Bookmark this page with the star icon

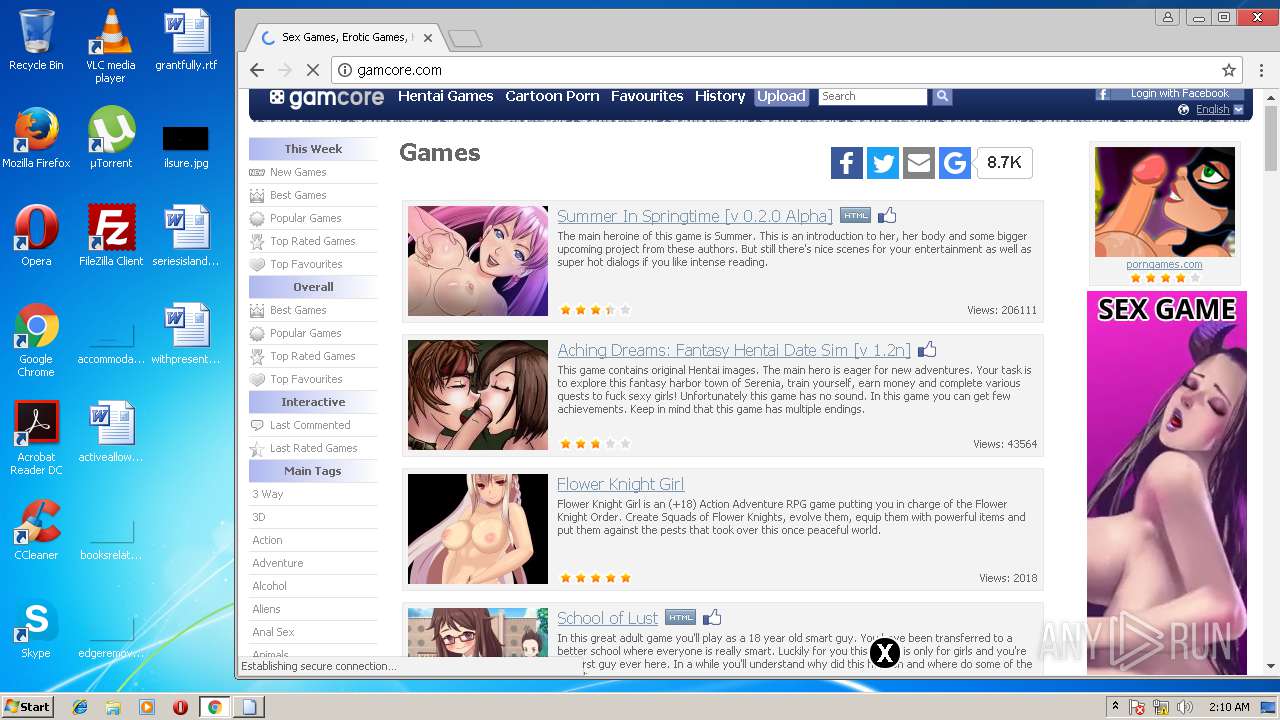click(x=1229, y=70)
